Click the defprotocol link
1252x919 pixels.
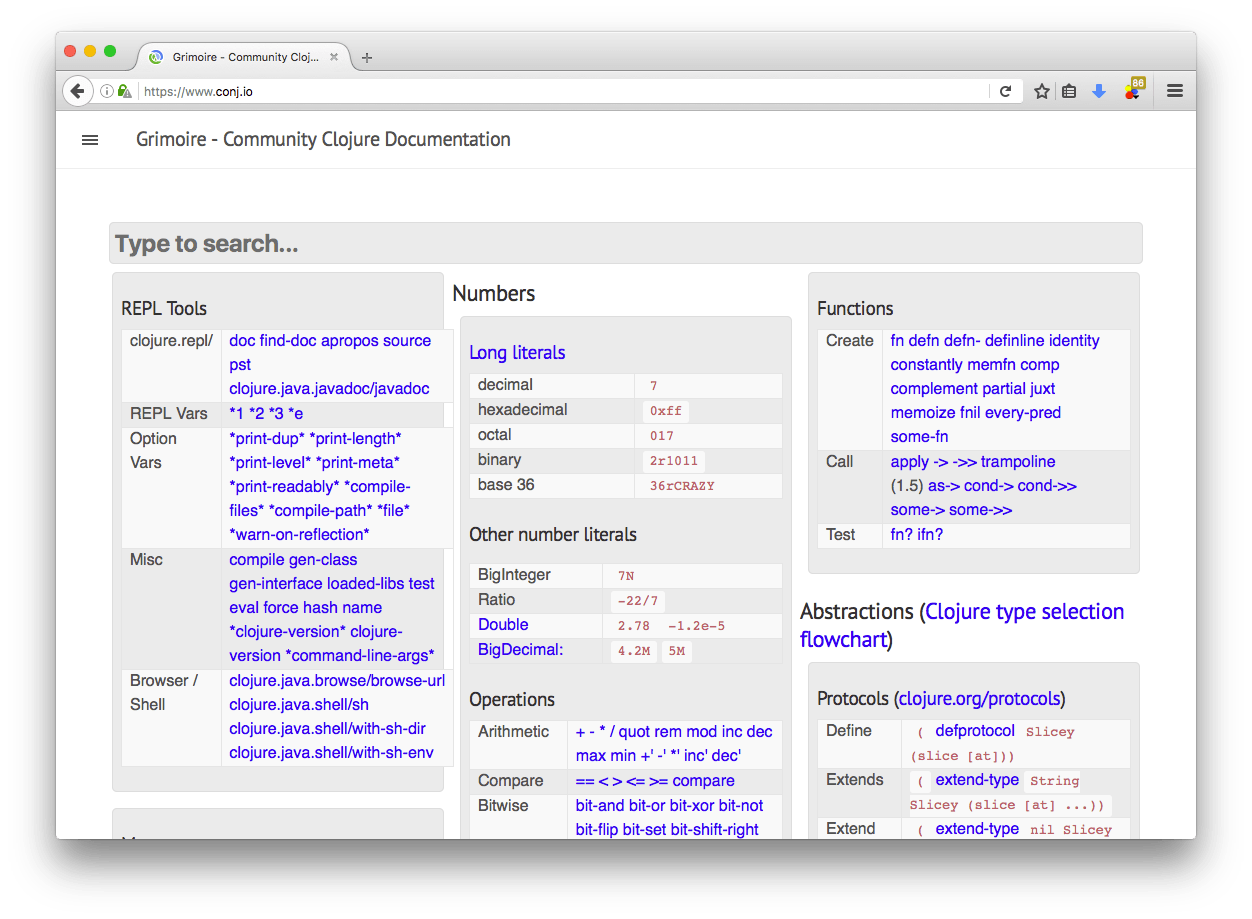975,731
